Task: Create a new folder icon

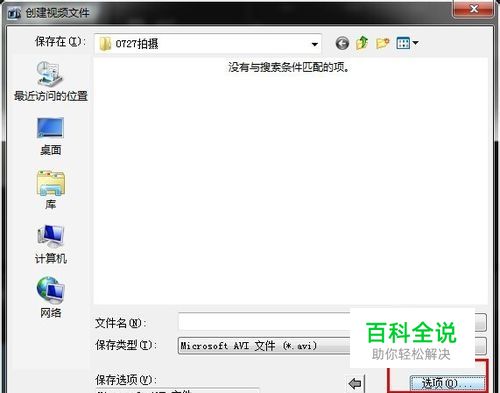Action: point(382,43)
